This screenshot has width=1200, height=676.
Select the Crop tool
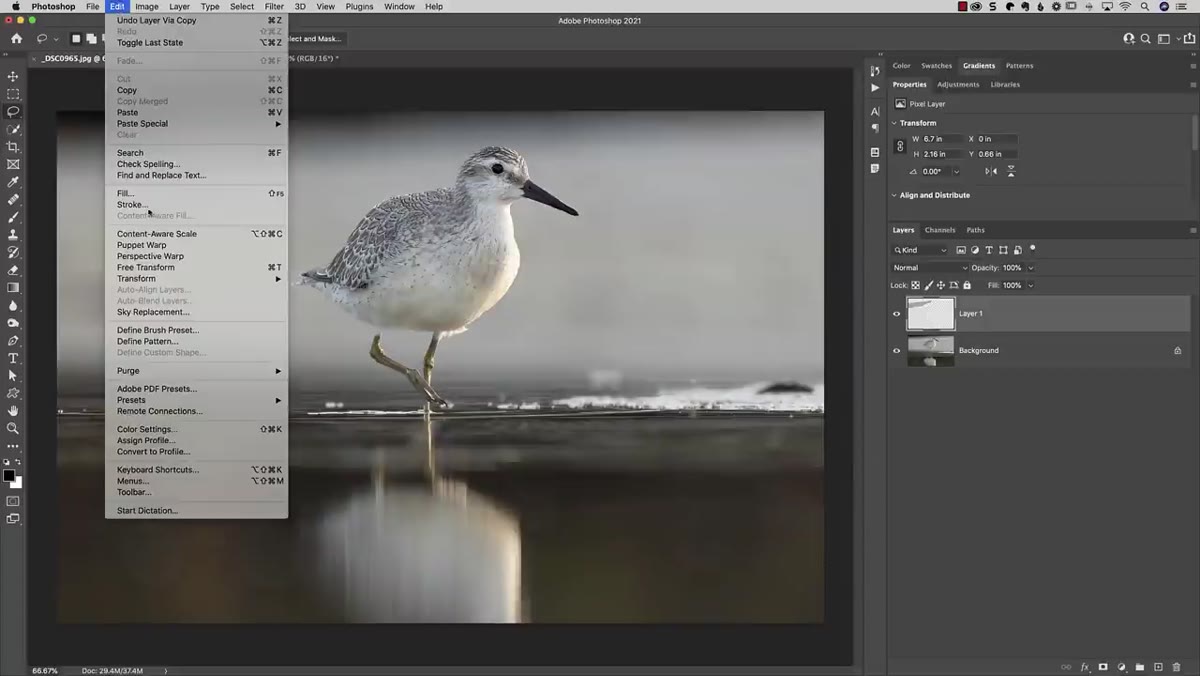pyautogui.click(x=13, y=147)
